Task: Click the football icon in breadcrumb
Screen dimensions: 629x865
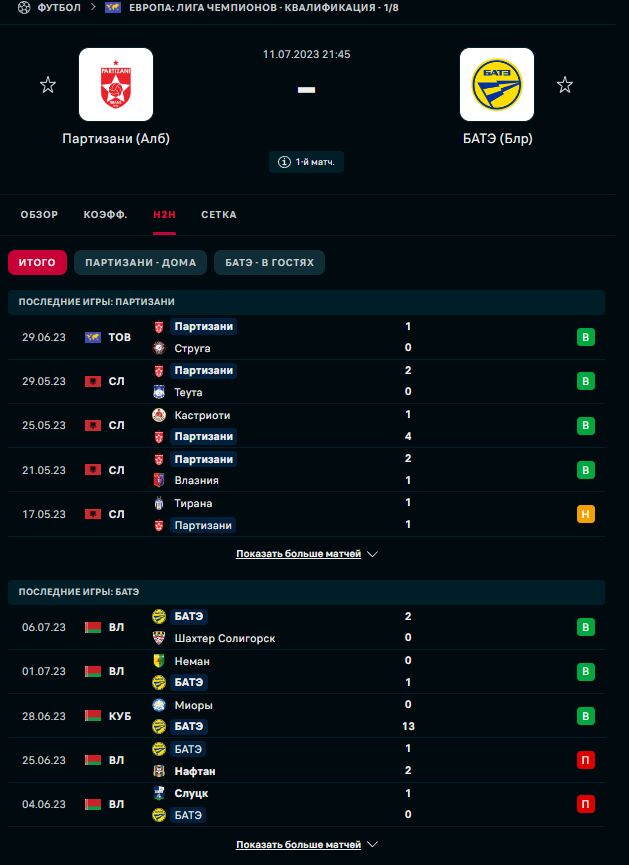Action: click(24, 8)
